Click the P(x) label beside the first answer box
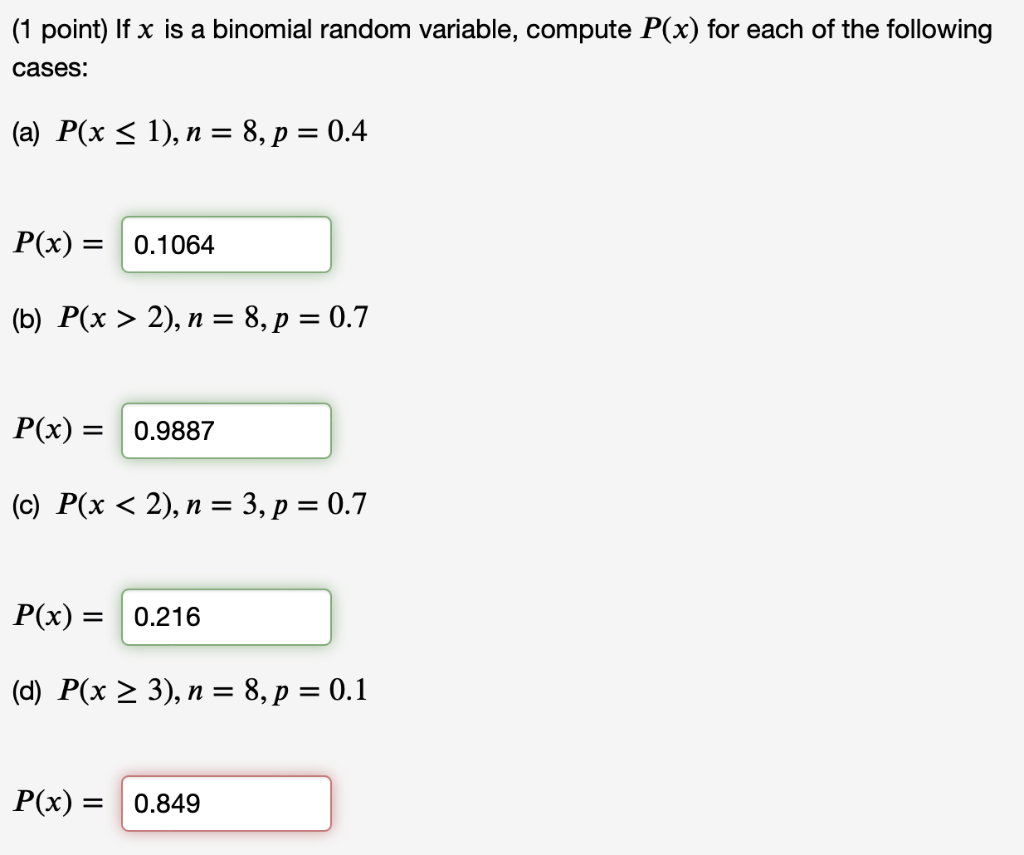 click(57, 244)
